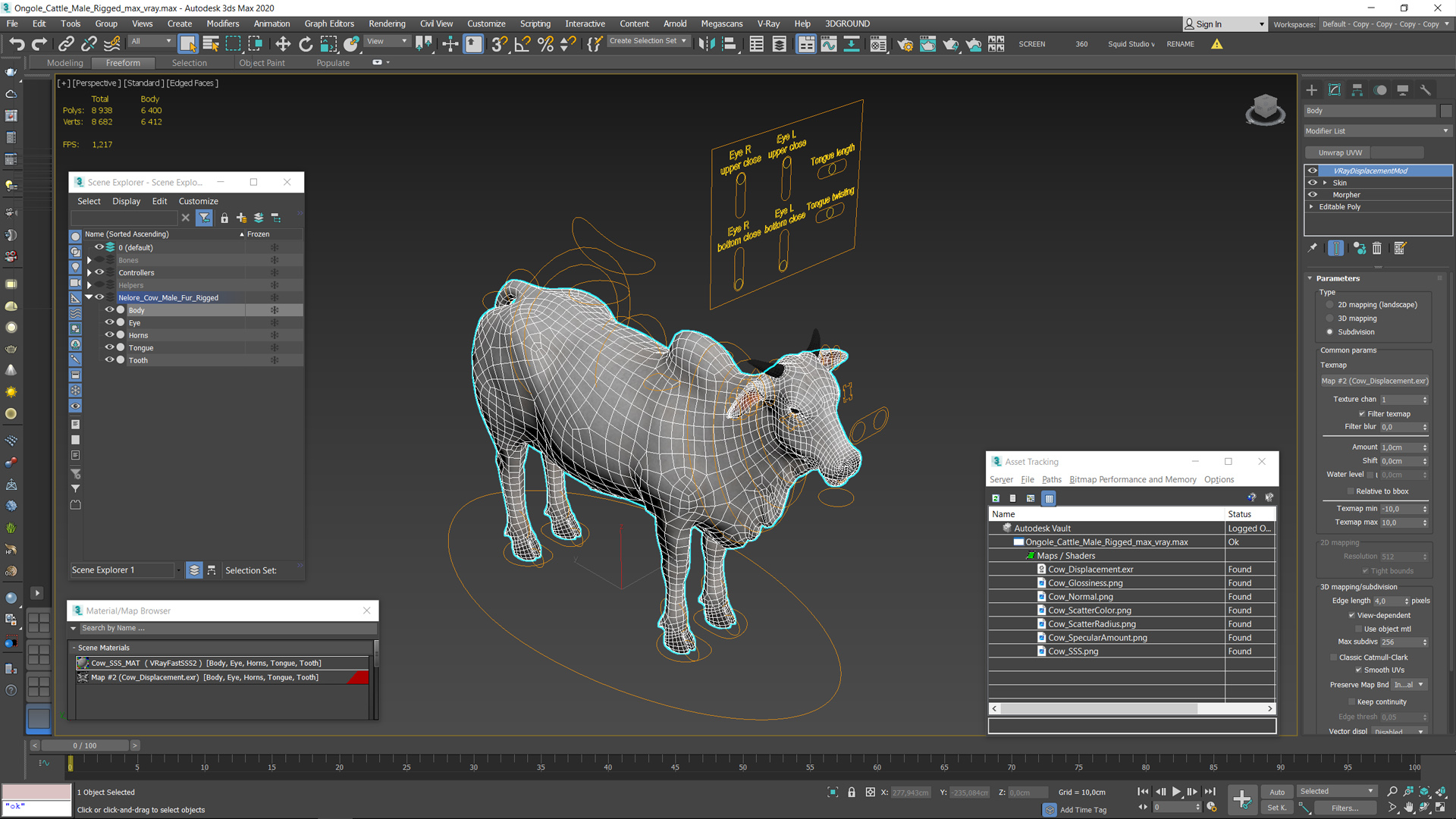Click the Pin Stack icon

(1313, 248)
